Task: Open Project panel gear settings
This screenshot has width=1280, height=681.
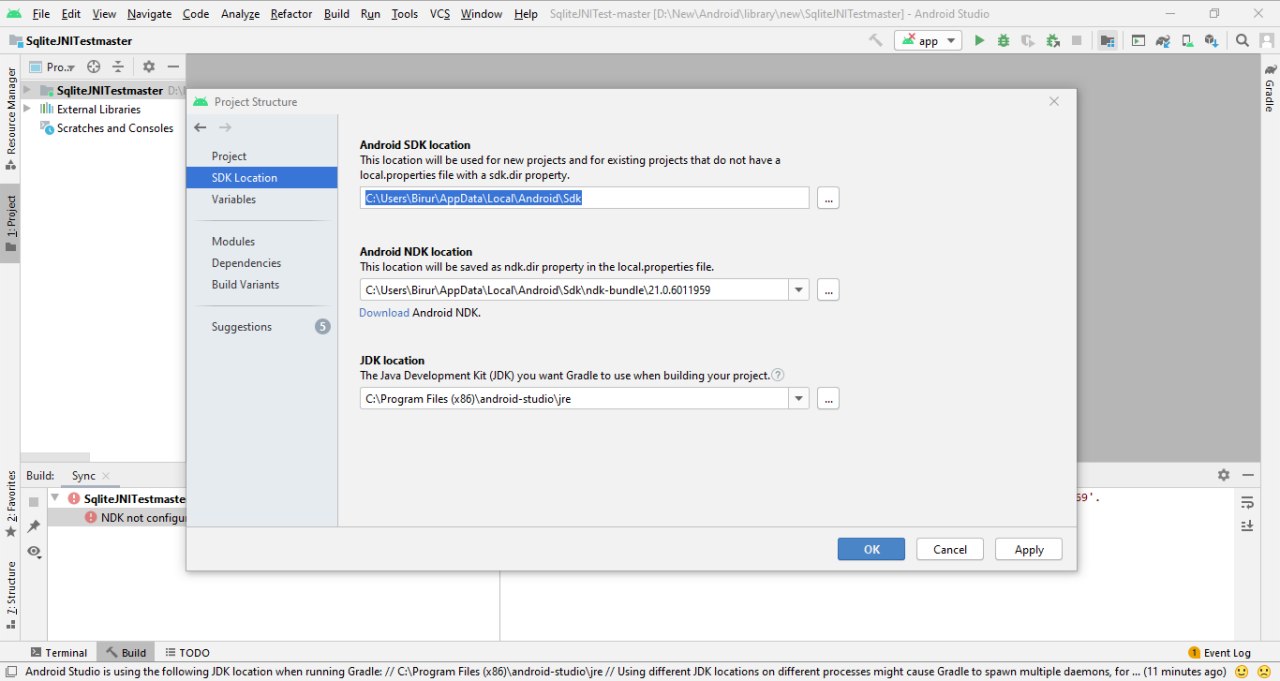Action: [149, 67]
